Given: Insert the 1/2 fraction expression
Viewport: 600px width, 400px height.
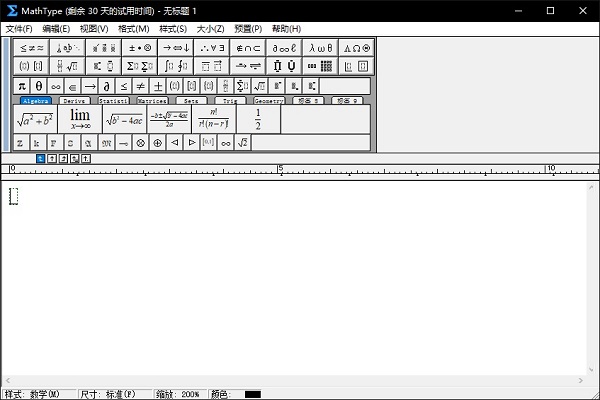Looking at the screenshot, I should pos(258,119).
